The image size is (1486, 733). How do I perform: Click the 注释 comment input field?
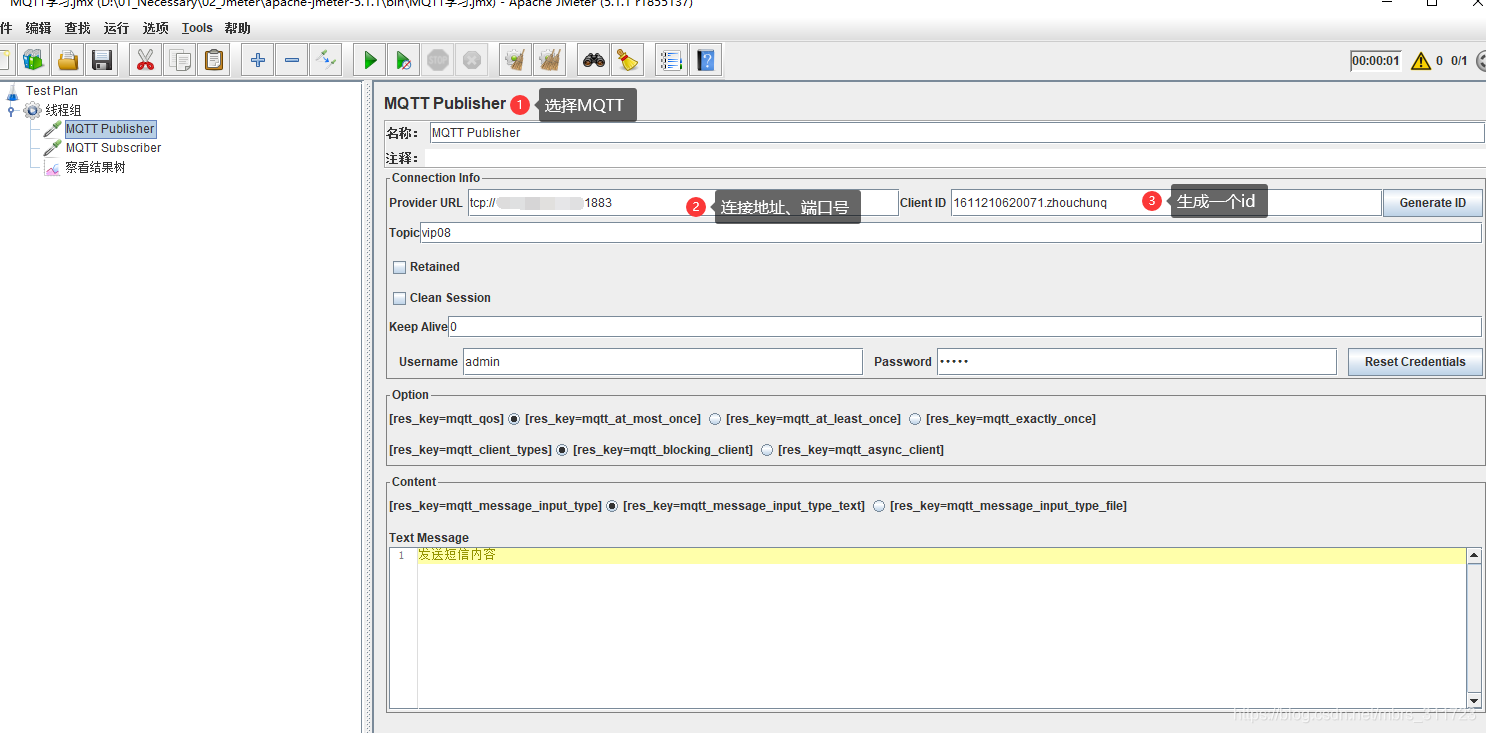954,158
